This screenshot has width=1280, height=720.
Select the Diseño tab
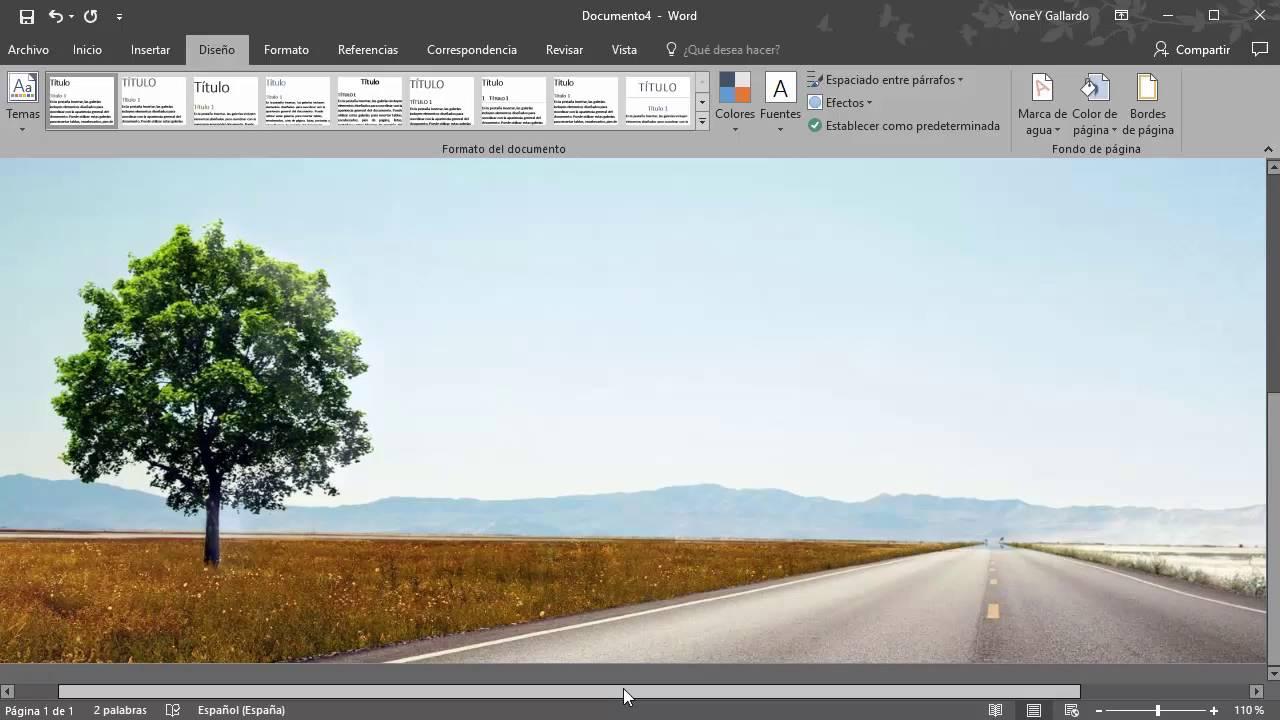click(216, 50)
